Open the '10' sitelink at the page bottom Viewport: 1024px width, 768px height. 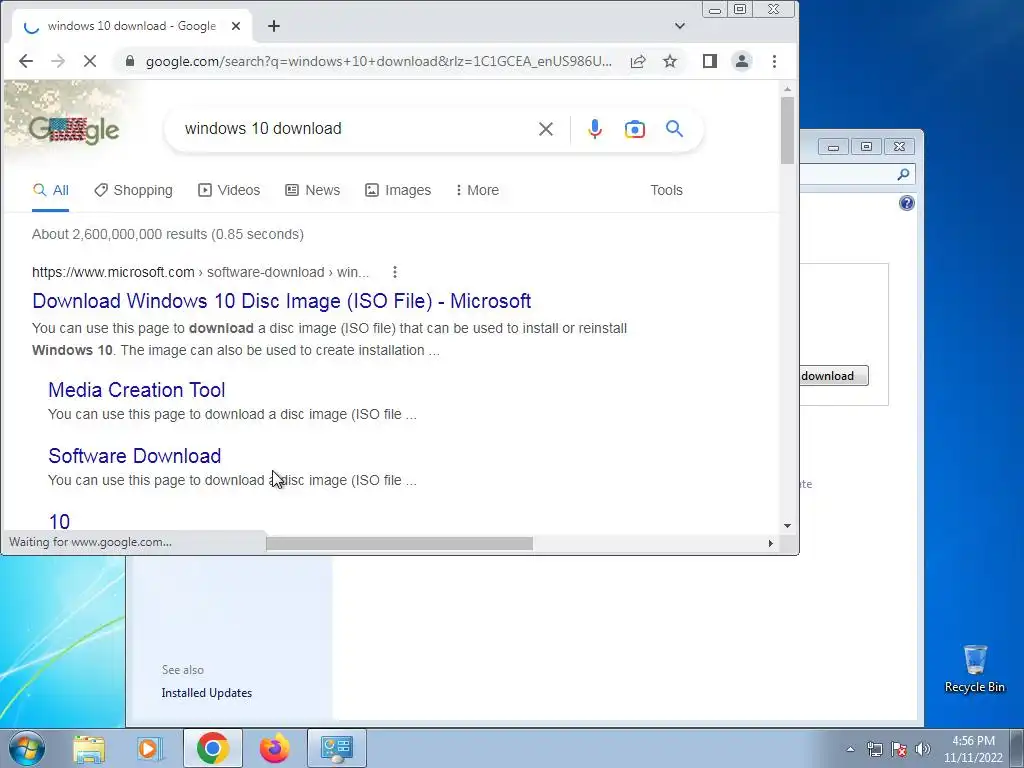point(59,521)
